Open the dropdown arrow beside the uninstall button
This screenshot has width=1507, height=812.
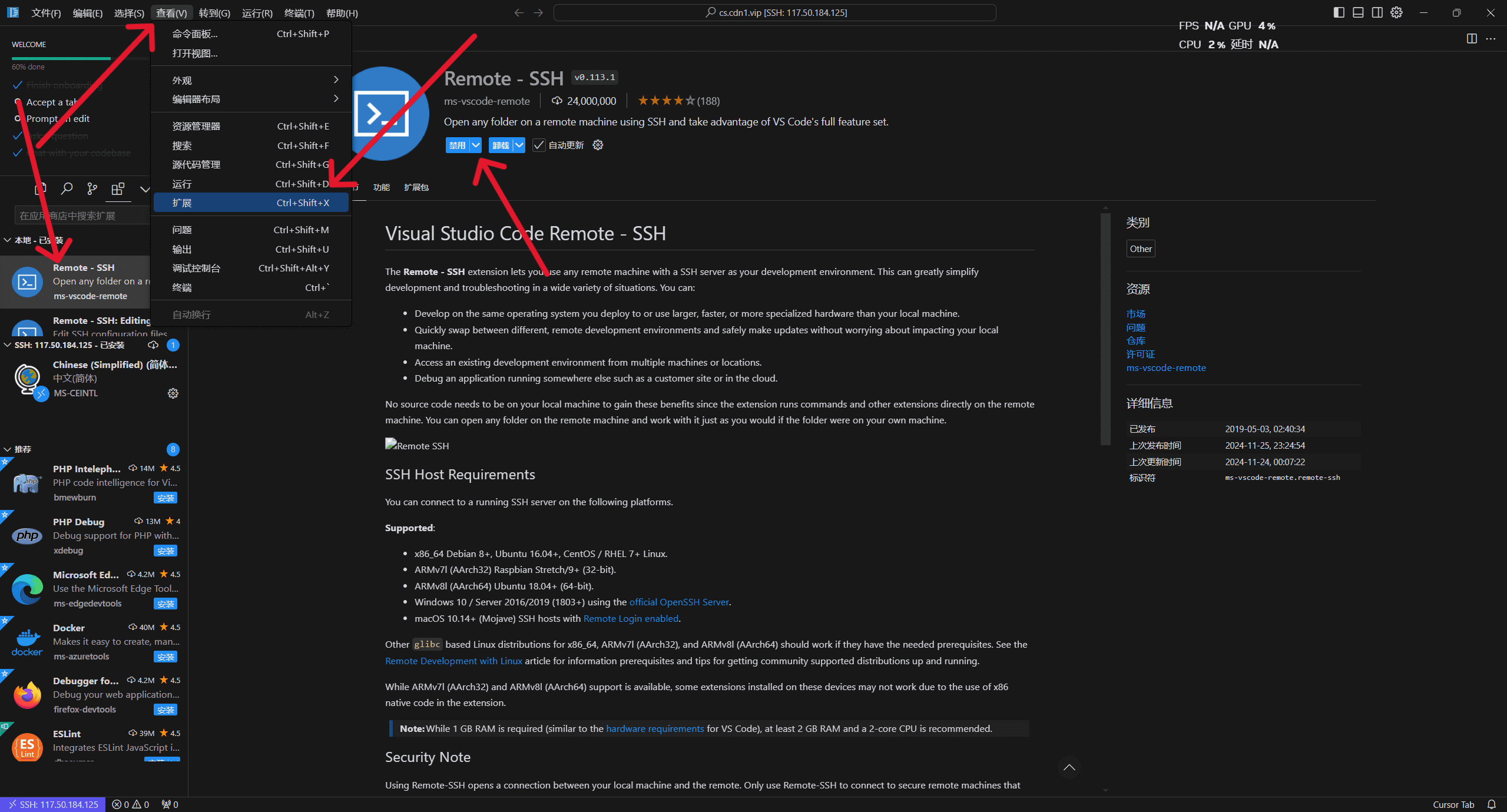point(519,145)
